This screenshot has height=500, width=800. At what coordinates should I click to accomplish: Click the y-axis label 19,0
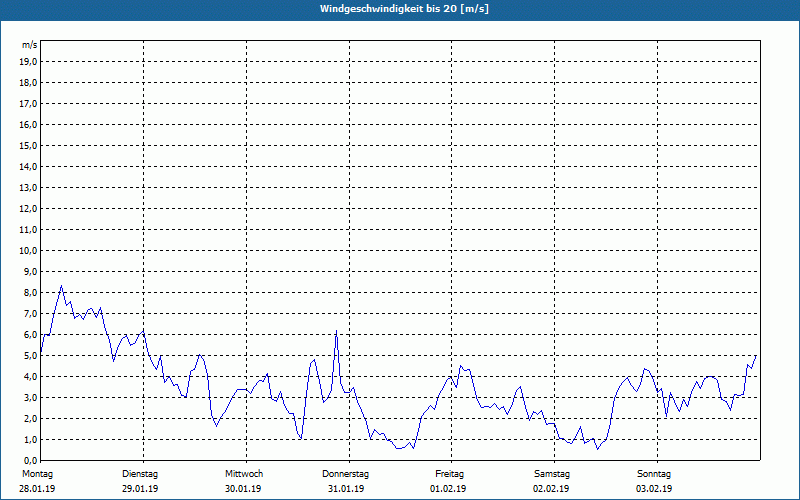(28, 62)
